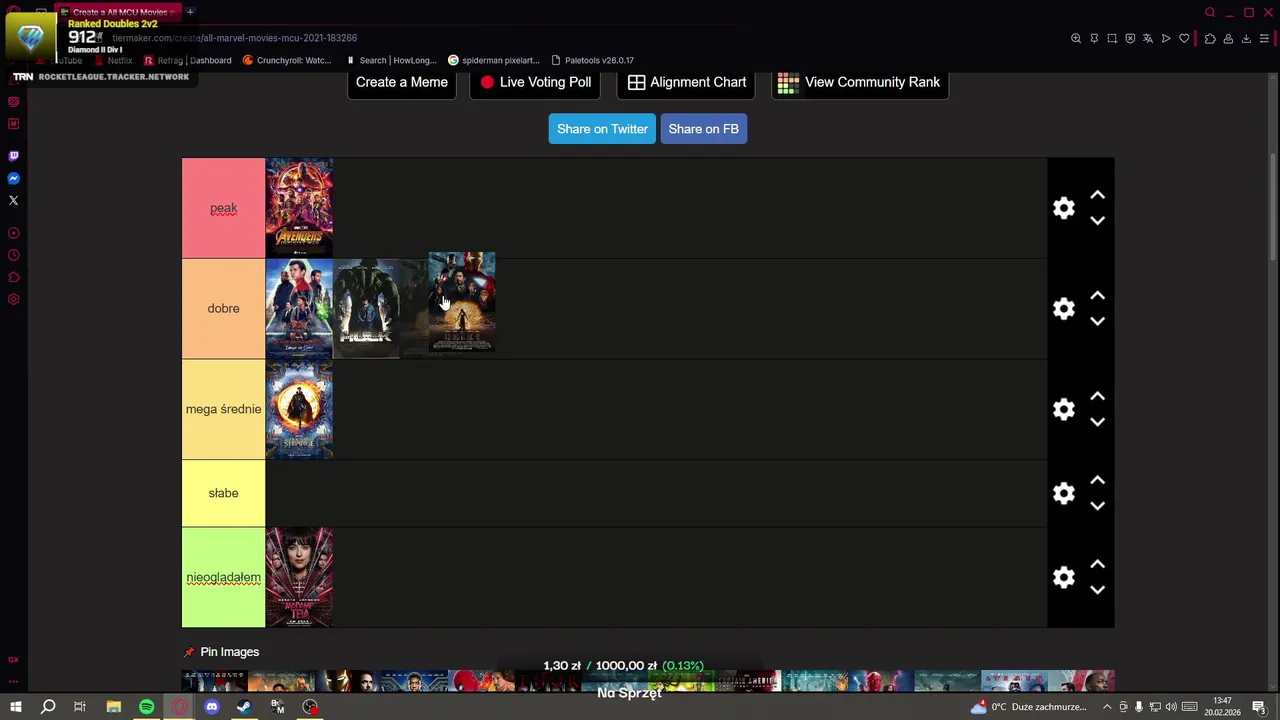The height and width of the screenshot is (720, 1280).
Task: Select the mega średnie tier label
Action: point(223,409)
